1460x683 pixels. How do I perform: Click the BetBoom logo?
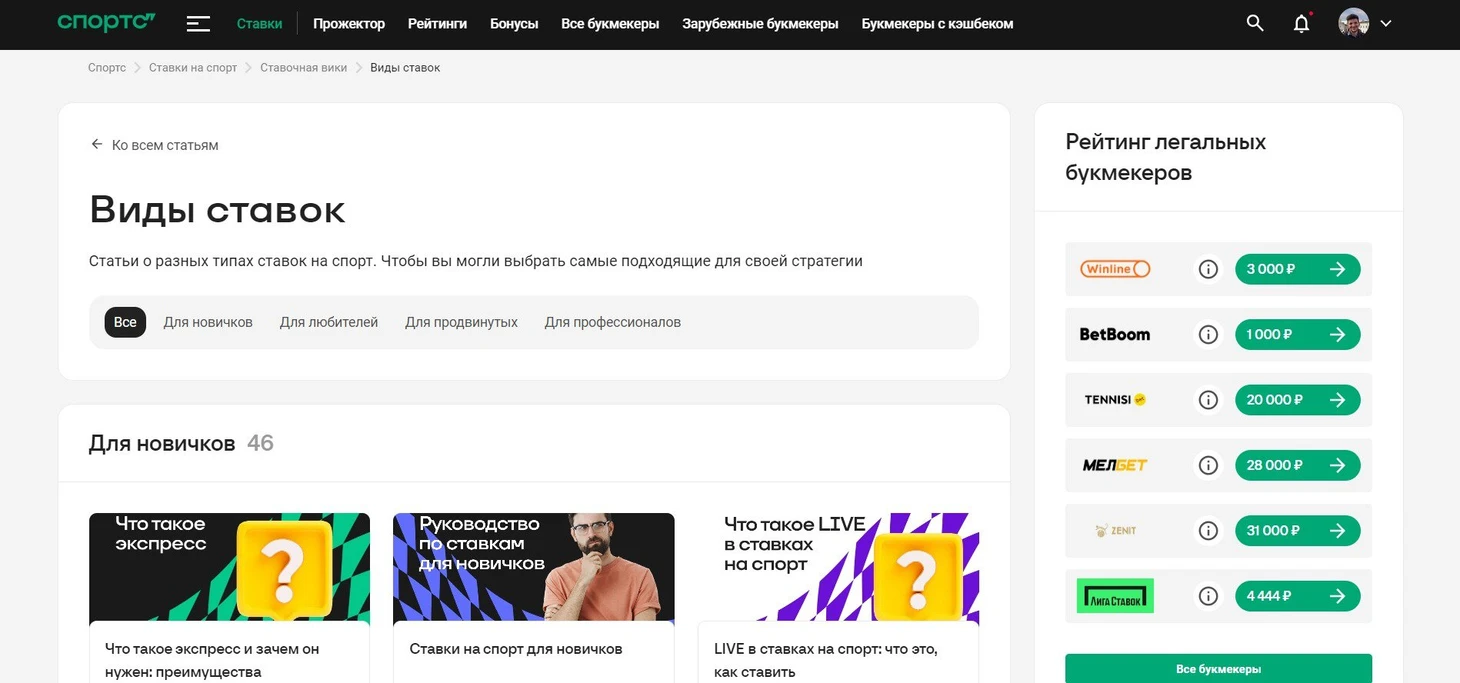1115,334
